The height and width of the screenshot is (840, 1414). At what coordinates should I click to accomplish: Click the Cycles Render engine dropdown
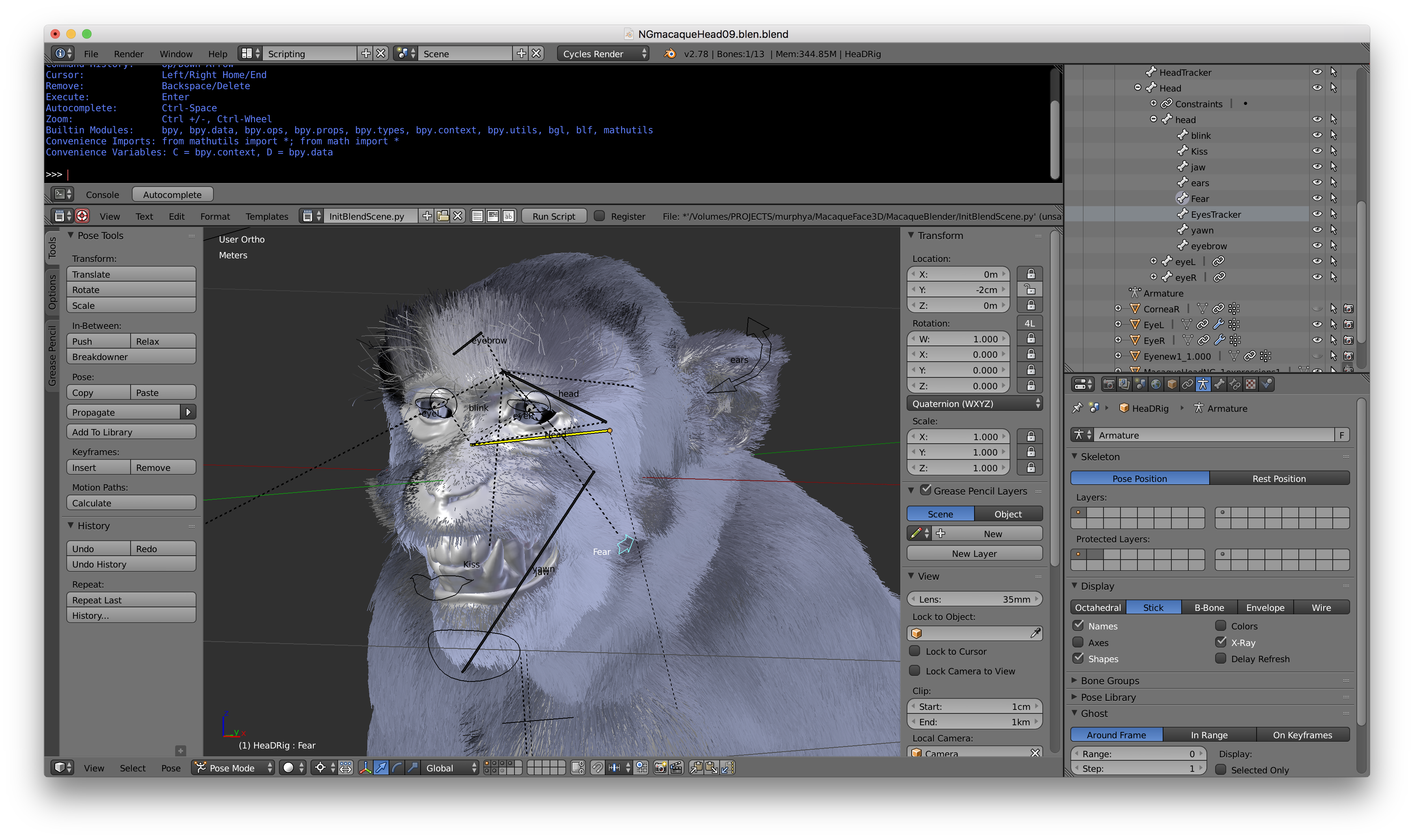point(600,53)
